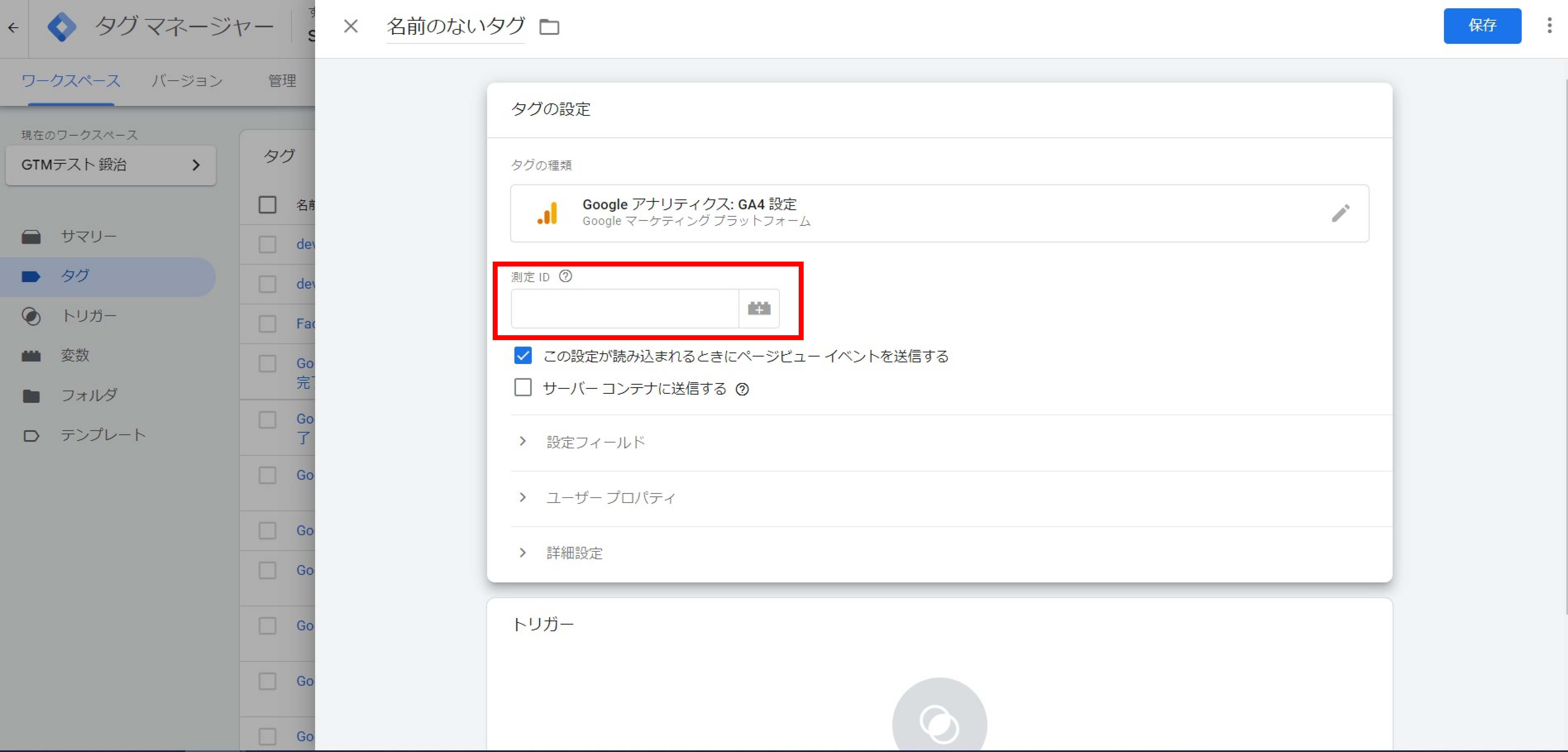Viewport: 1568px width, 752px height.
Task: Rename the tag 名前のないタグ title
Action: pos(455,26)
